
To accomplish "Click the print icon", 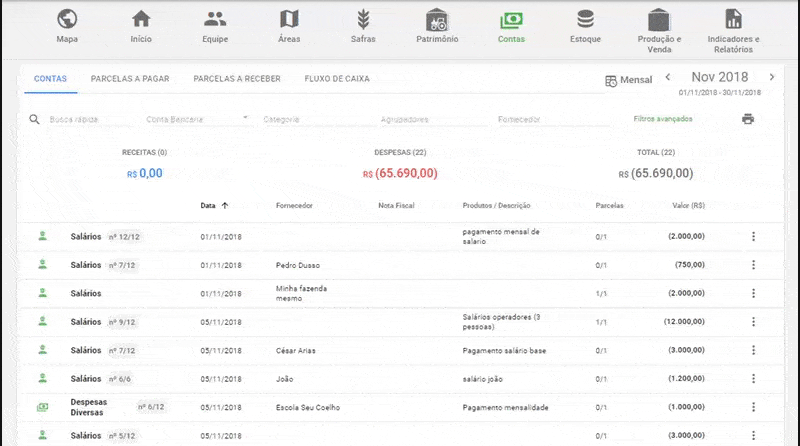I will click(x=747, y=119).
